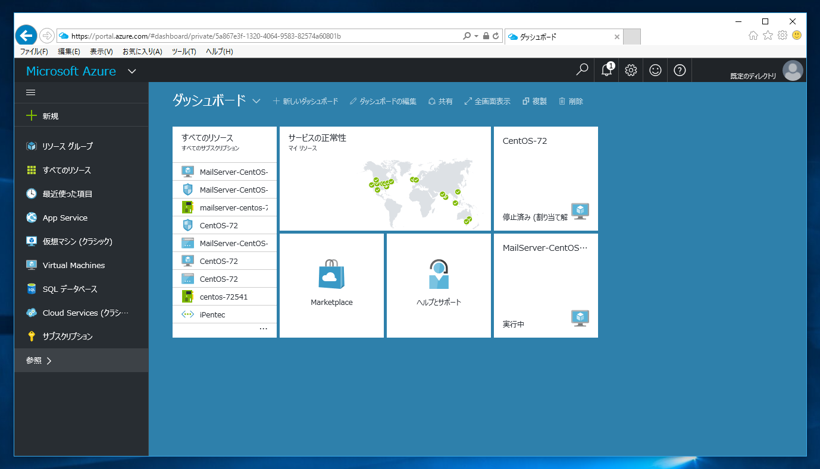
Task: Open the ツール(T) menu
Action: (184, 51)
